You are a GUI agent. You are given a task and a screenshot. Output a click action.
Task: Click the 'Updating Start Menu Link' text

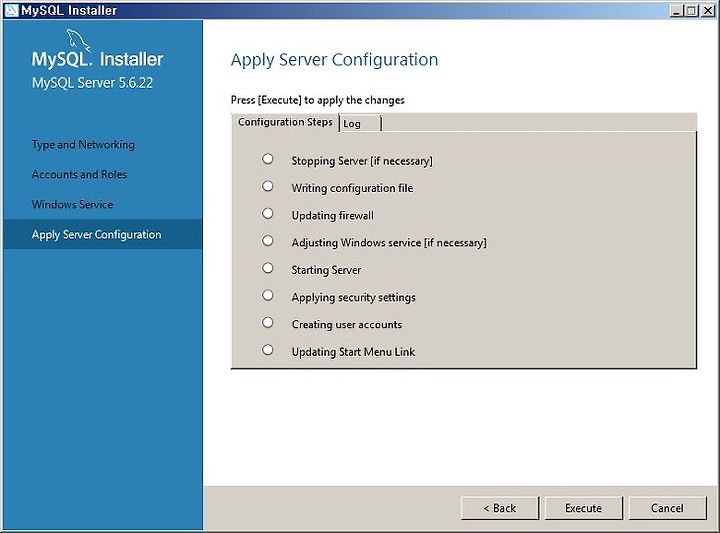pyautogui.click(x=353, y=352)
